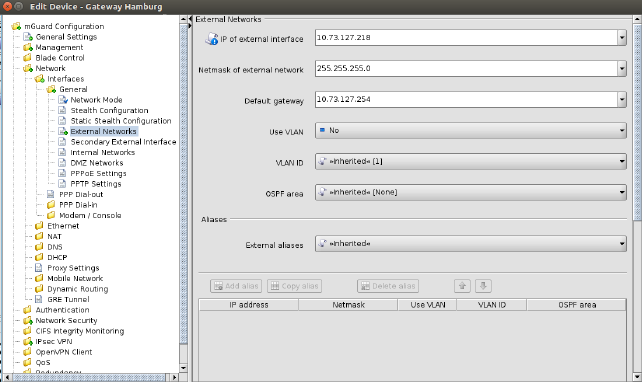This screenshot has width=642, height=382.
Task: Click the DHCP folder icon
Action: pos(39,258)
